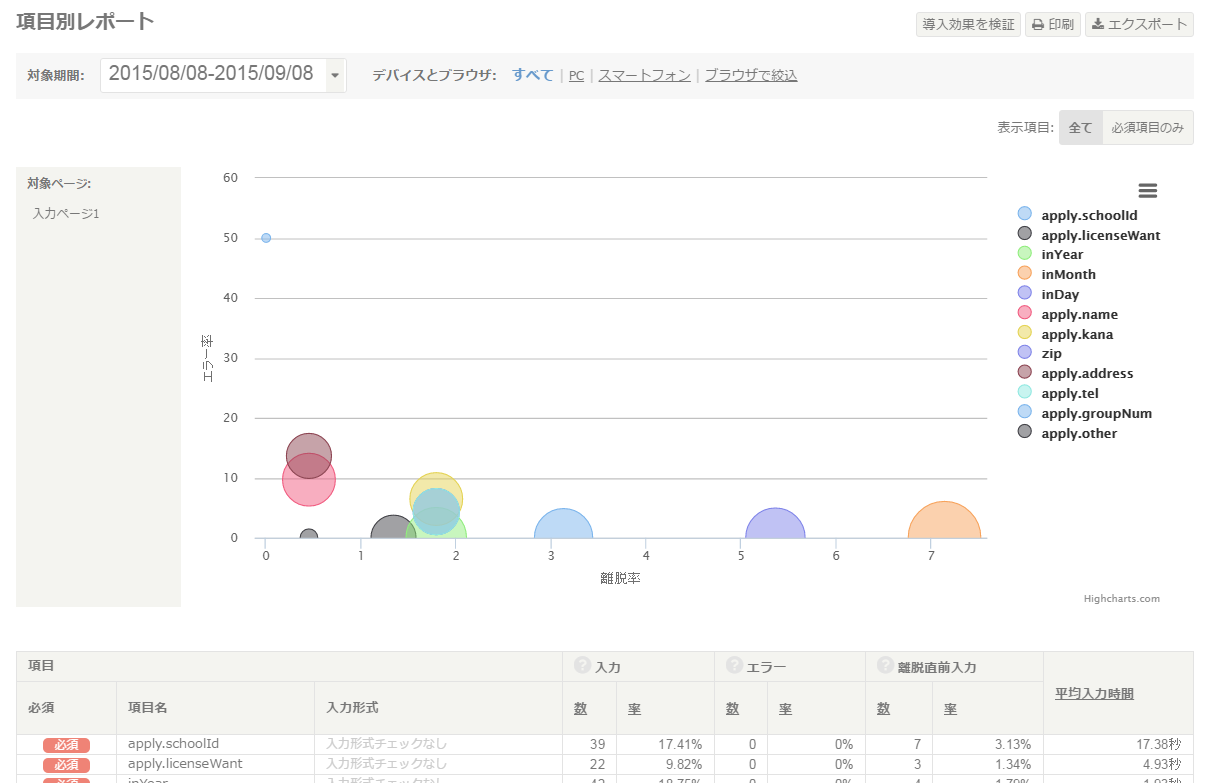This screenshot has width=1212, height=783.
Task: Click the 入力 help question mark icon
Action: (582, 666)
